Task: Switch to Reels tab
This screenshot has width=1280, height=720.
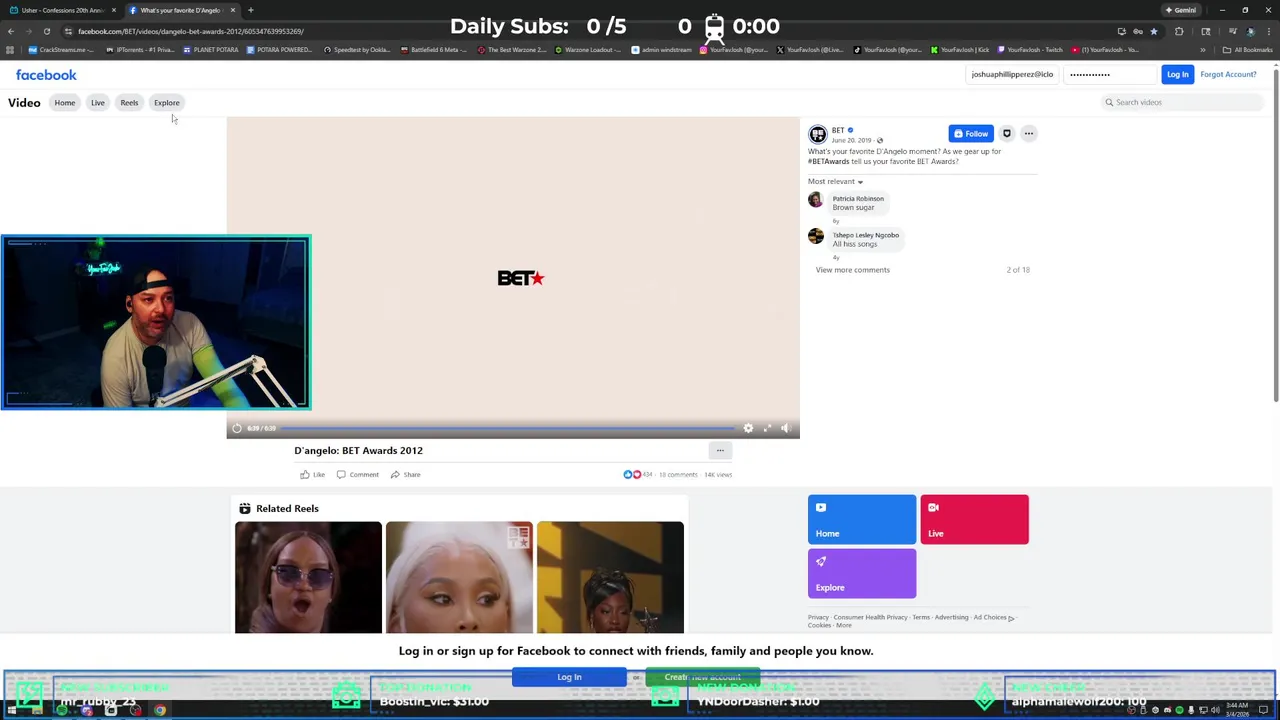Action: 129,103
